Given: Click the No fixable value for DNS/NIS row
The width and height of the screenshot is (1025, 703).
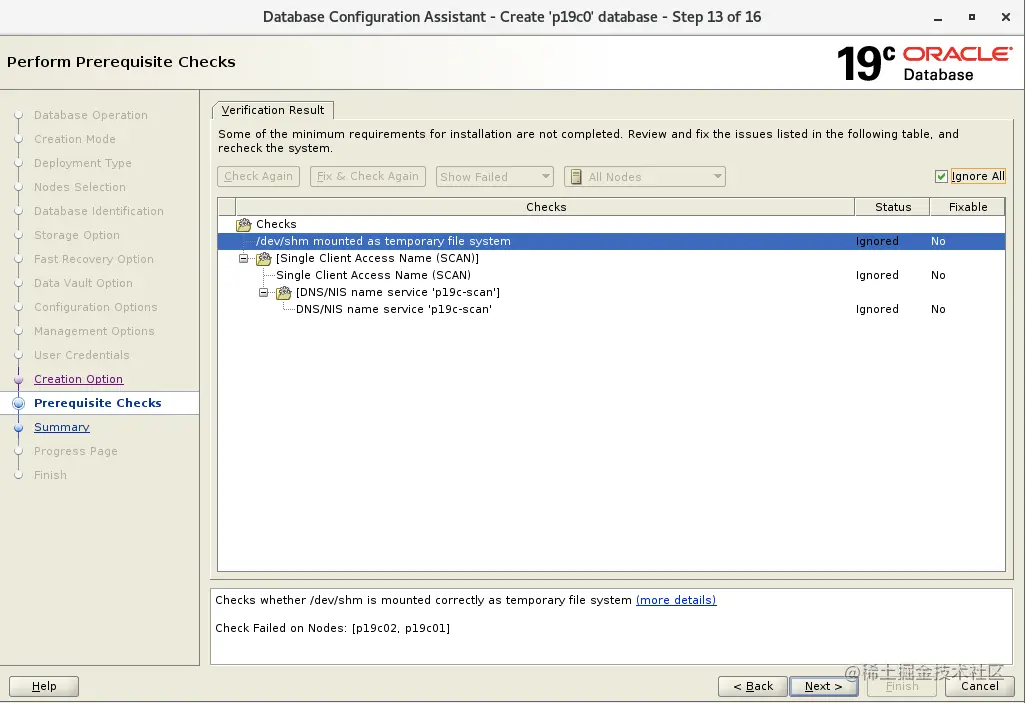Looking at the screenshot, I should (x=938, y=309).
